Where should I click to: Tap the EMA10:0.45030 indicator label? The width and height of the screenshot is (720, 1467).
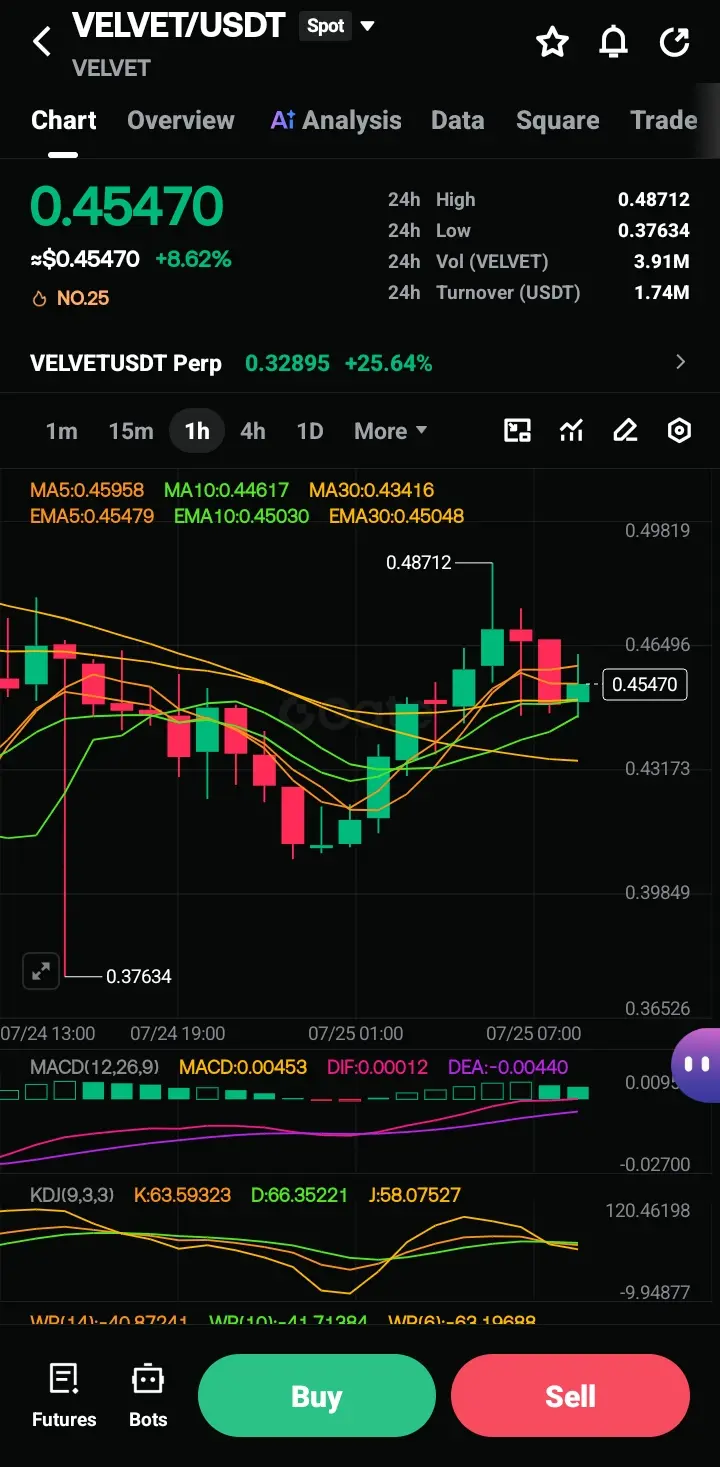241,516
